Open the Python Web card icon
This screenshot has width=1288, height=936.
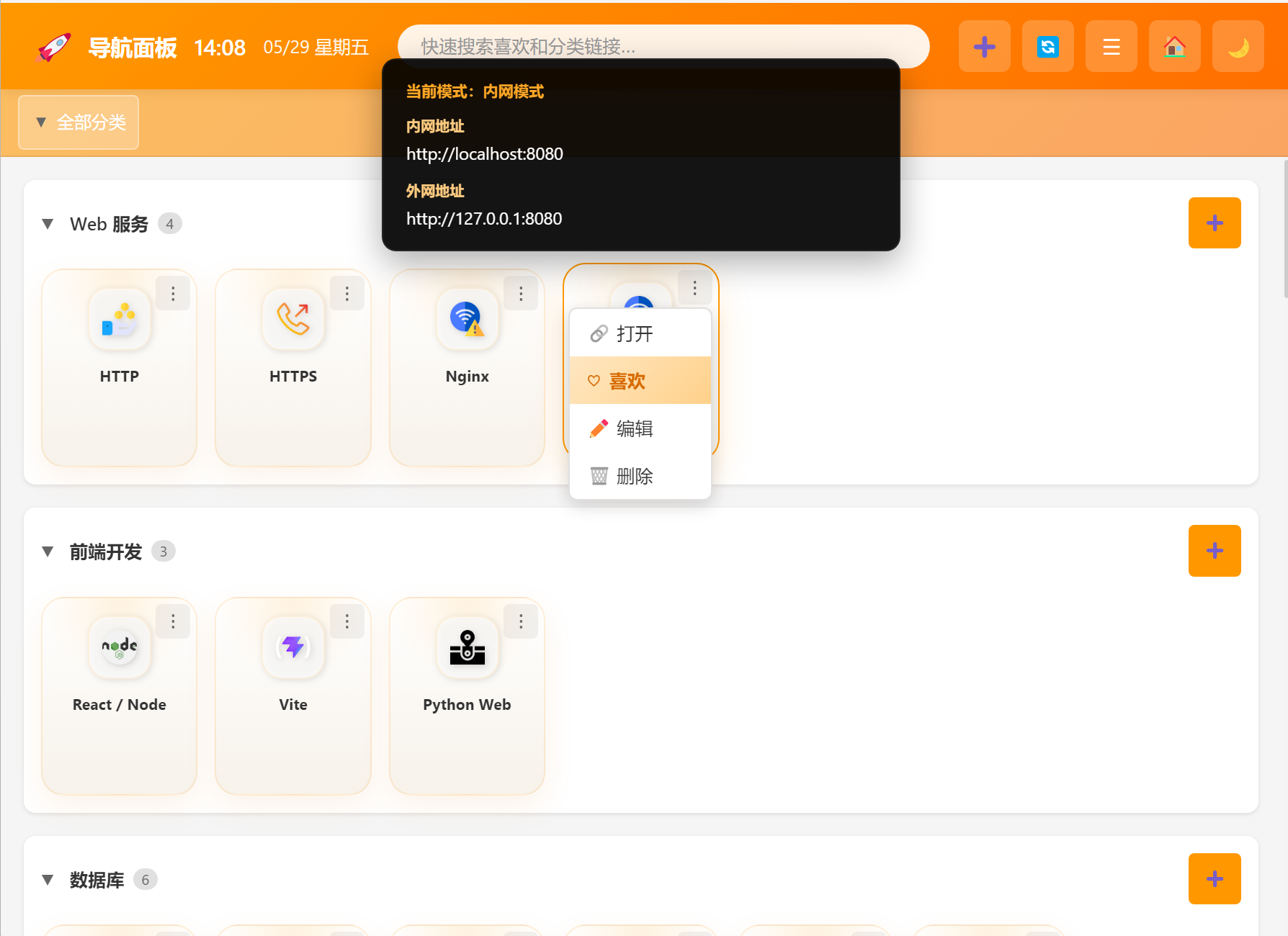[468, 647]
